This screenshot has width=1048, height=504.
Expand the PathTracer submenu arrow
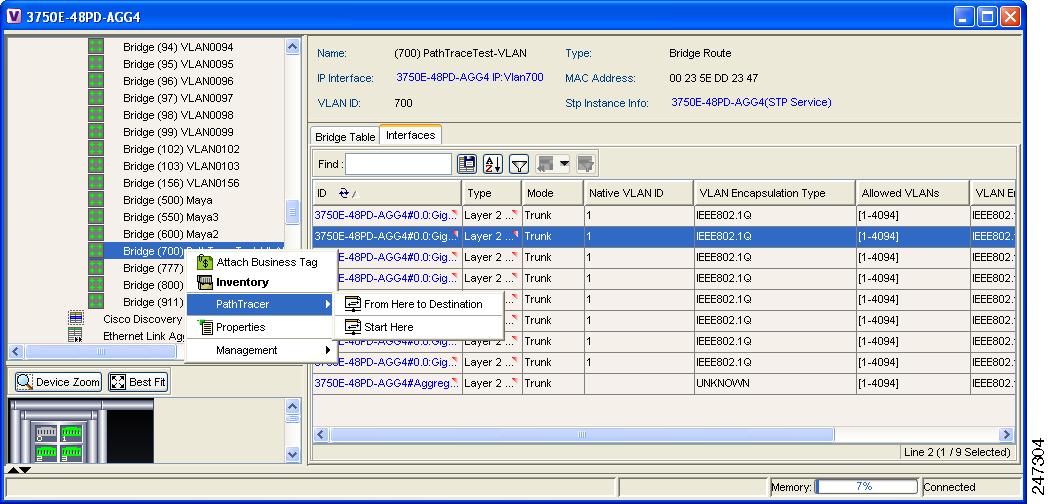[328, 304]
